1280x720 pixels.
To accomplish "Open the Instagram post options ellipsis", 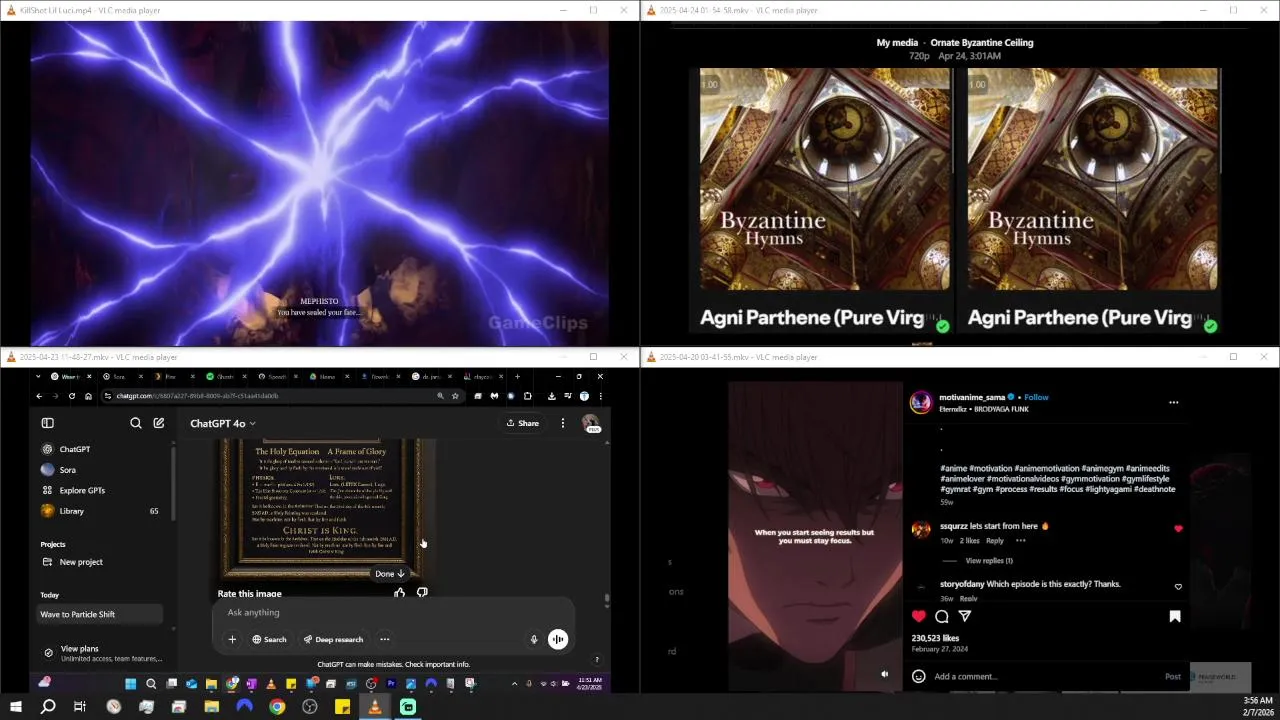I will (1174, 402).
